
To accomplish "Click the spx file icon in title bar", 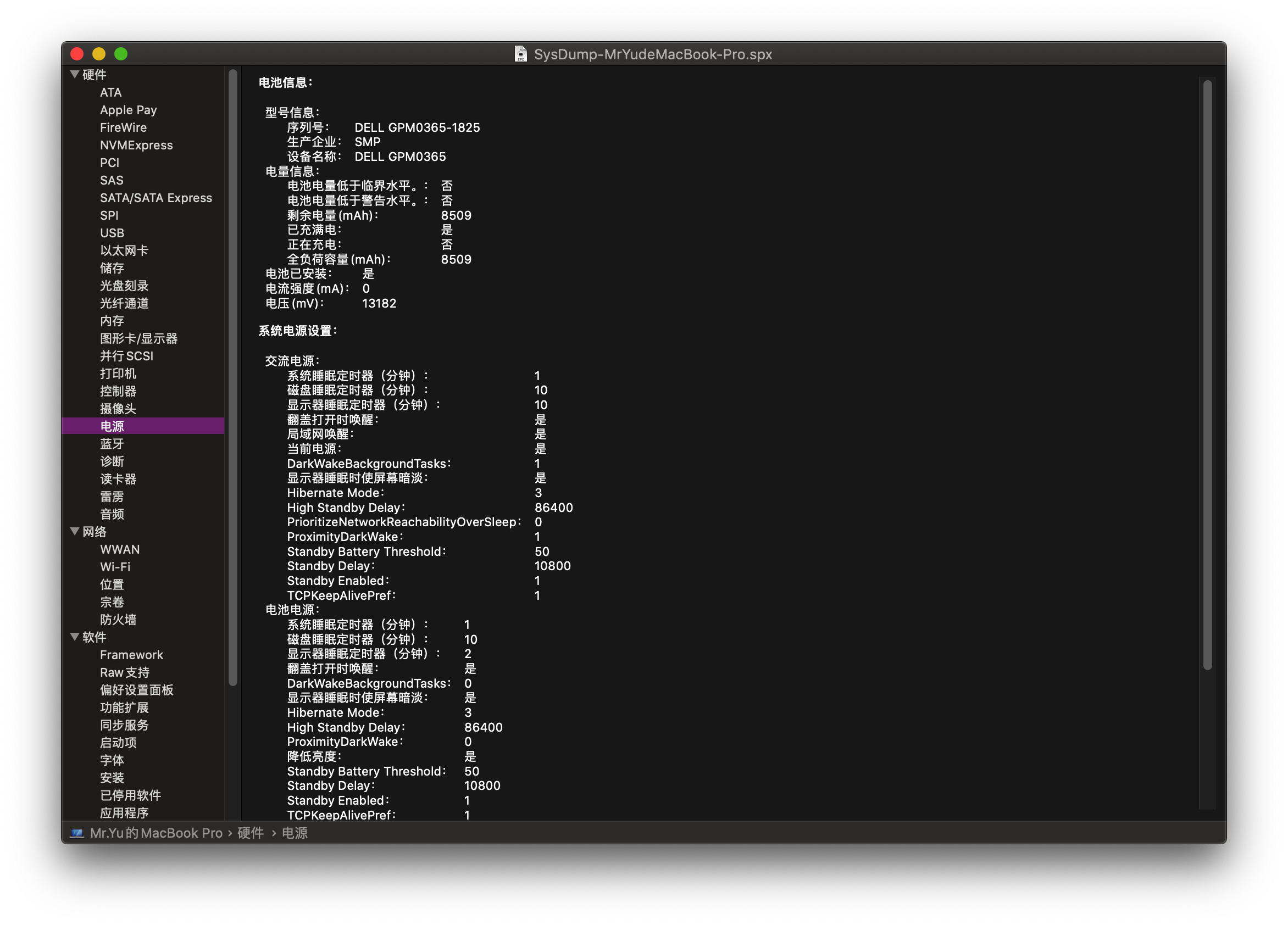I will [520, 54].
